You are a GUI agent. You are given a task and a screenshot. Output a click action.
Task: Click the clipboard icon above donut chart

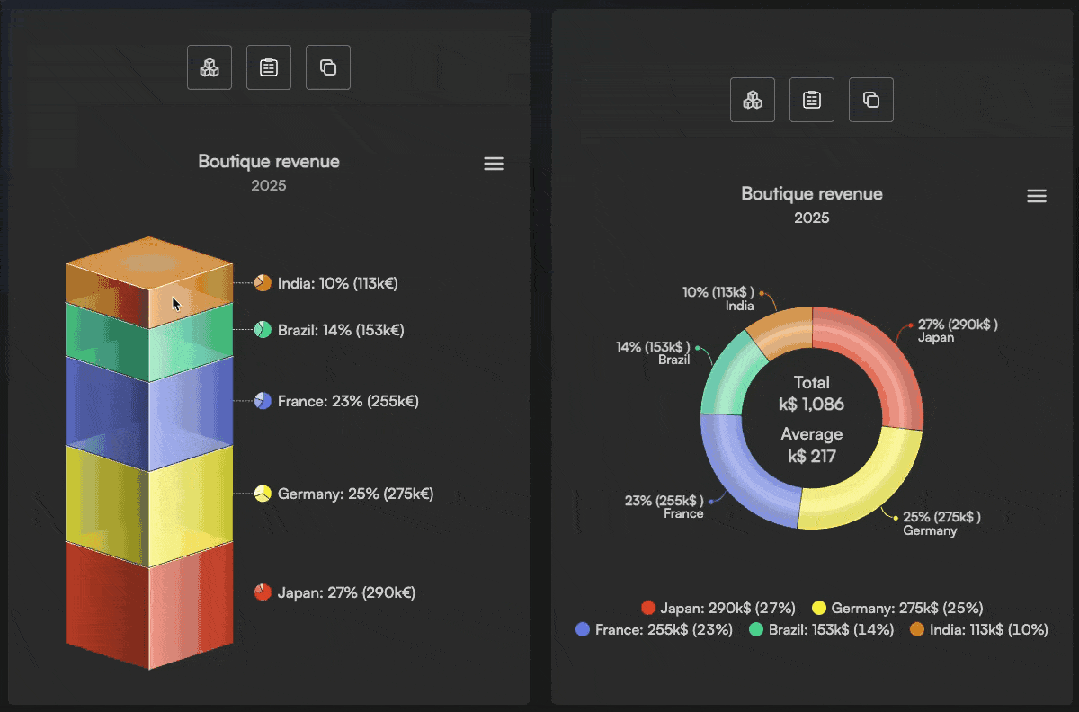(811, 100)
